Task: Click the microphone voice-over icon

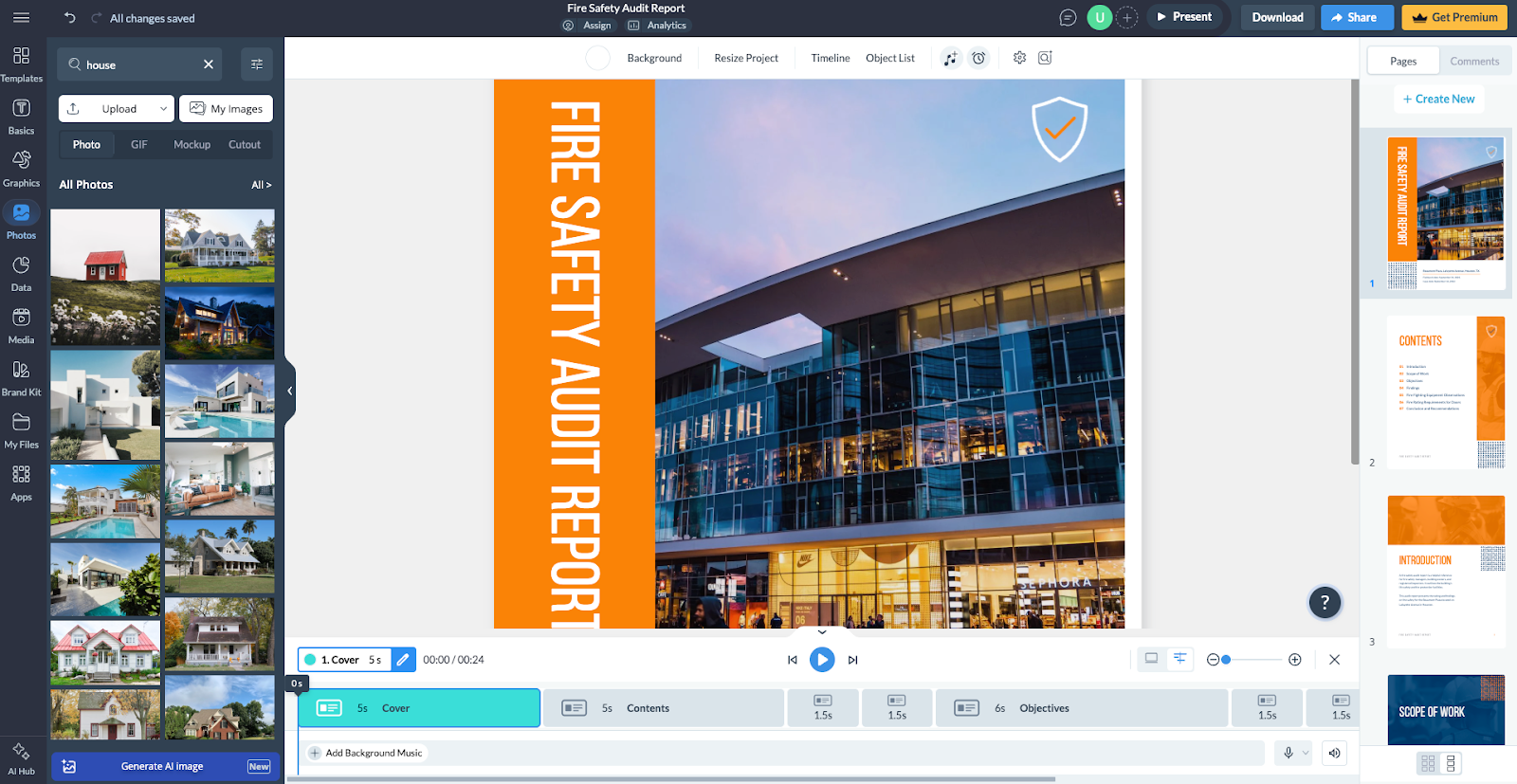Action: (1288, 753)
